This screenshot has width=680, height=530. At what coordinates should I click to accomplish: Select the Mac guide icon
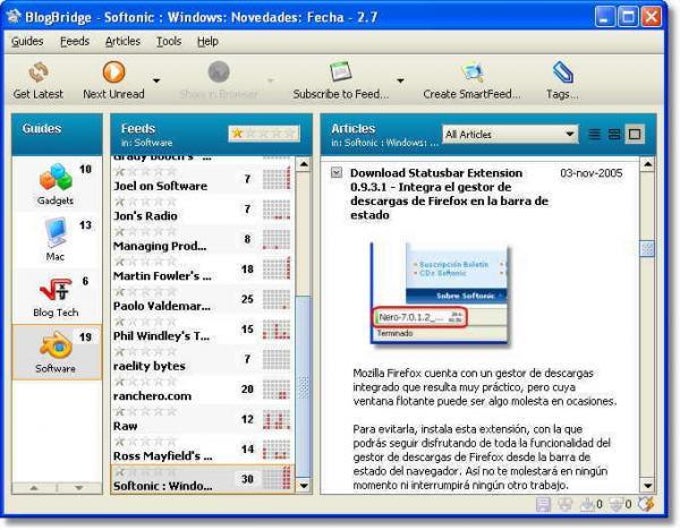pyautogui.click(x=56, y=233)
